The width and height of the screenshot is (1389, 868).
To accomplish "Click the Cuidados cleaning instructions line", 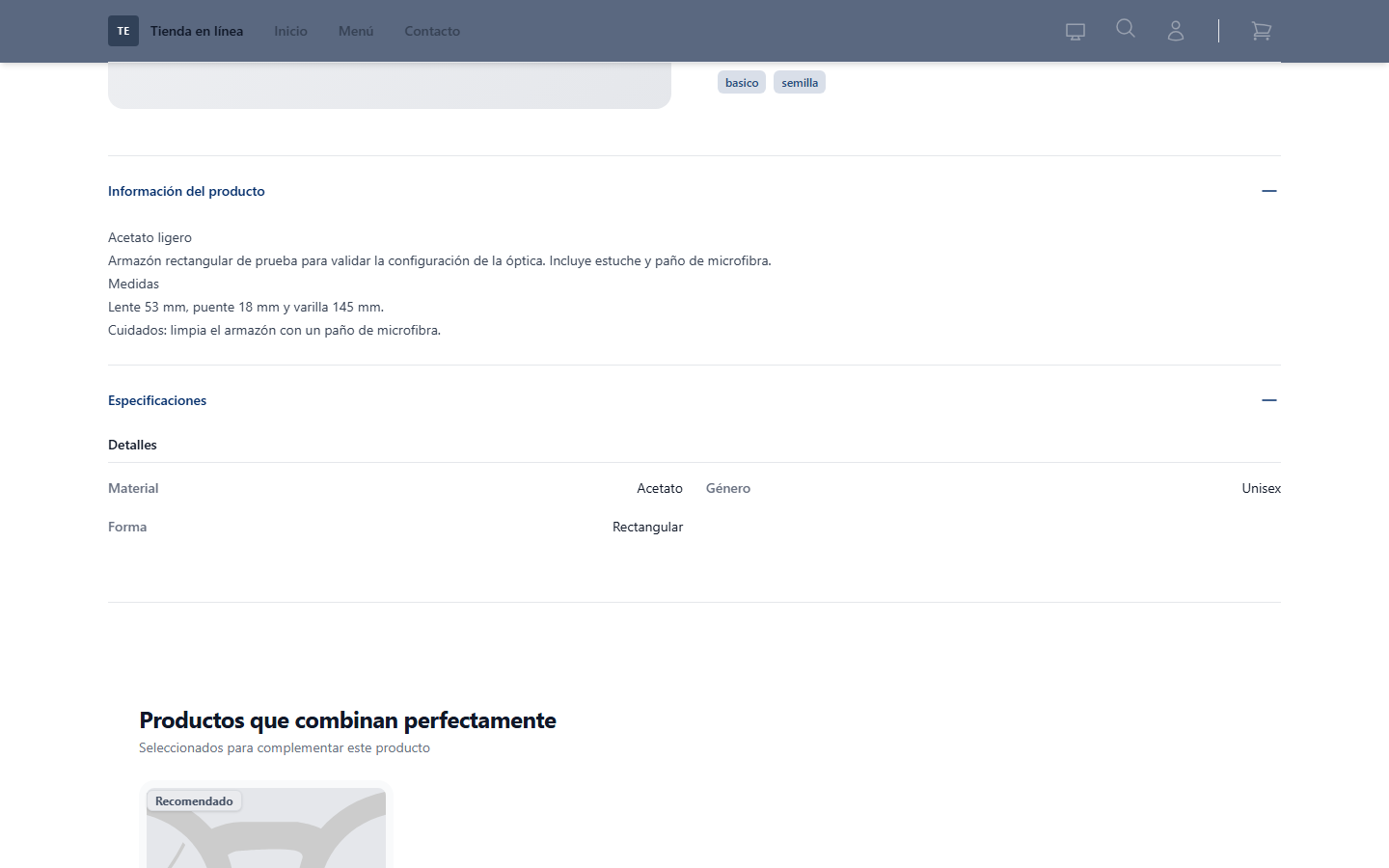I will [274, 330].
